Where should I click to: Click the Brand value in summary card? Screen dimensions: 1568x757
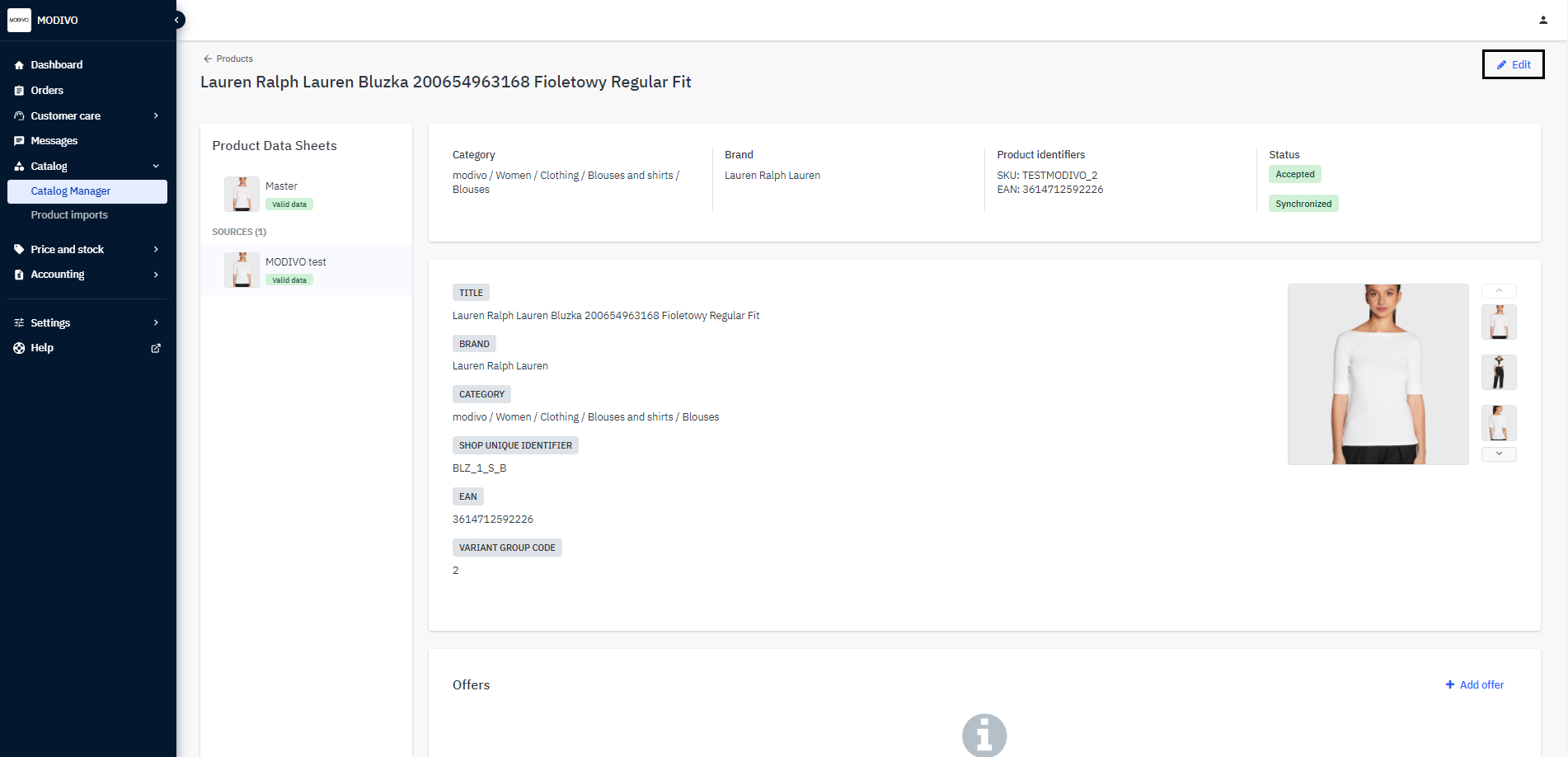pyautogui.click(x=772, y=176)
